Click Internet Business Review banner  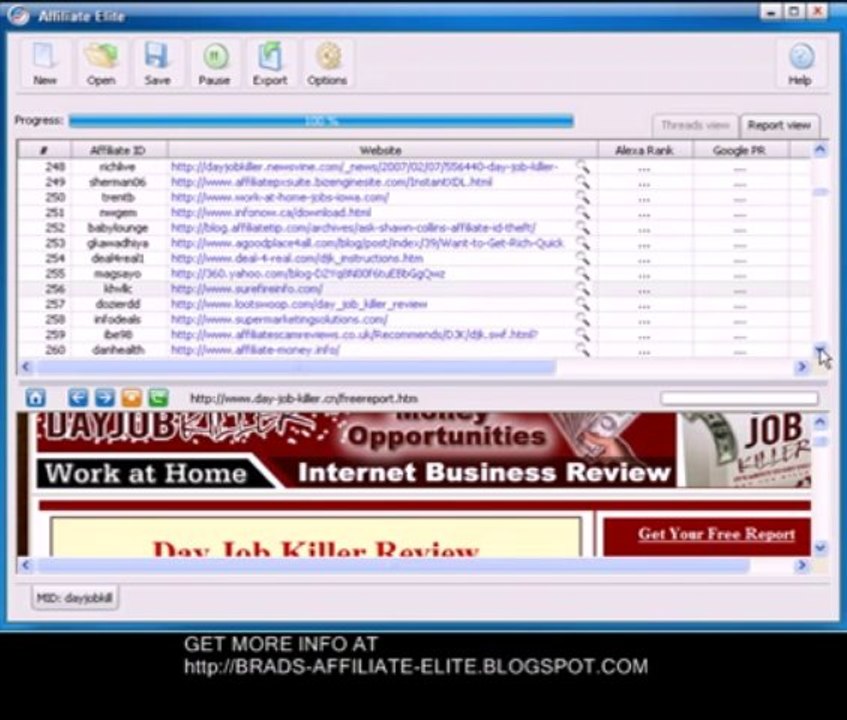coord(484,473)
